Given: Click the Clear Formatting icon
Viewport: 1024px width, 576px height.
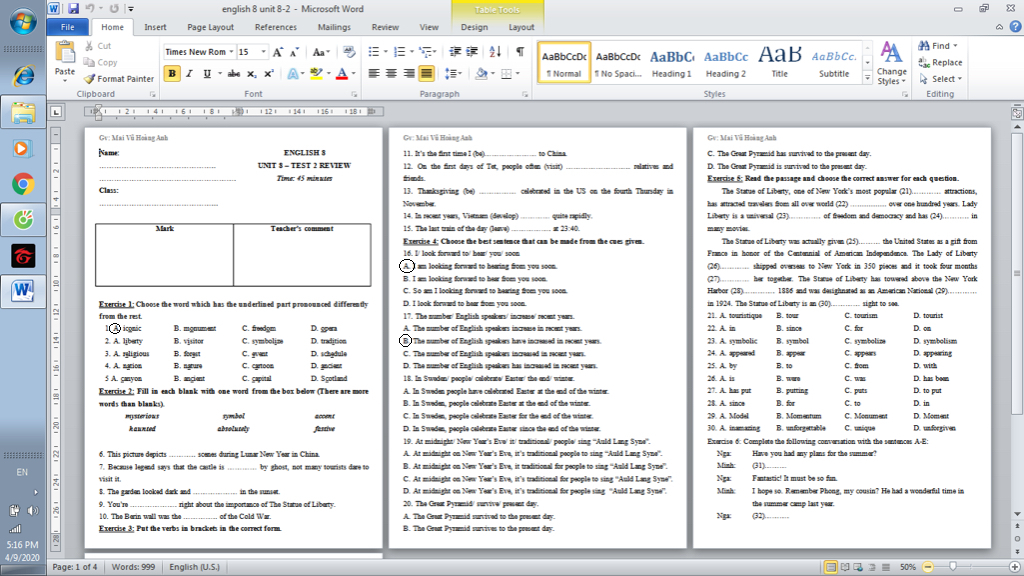Looking at the screenshot, I should 349,52.
